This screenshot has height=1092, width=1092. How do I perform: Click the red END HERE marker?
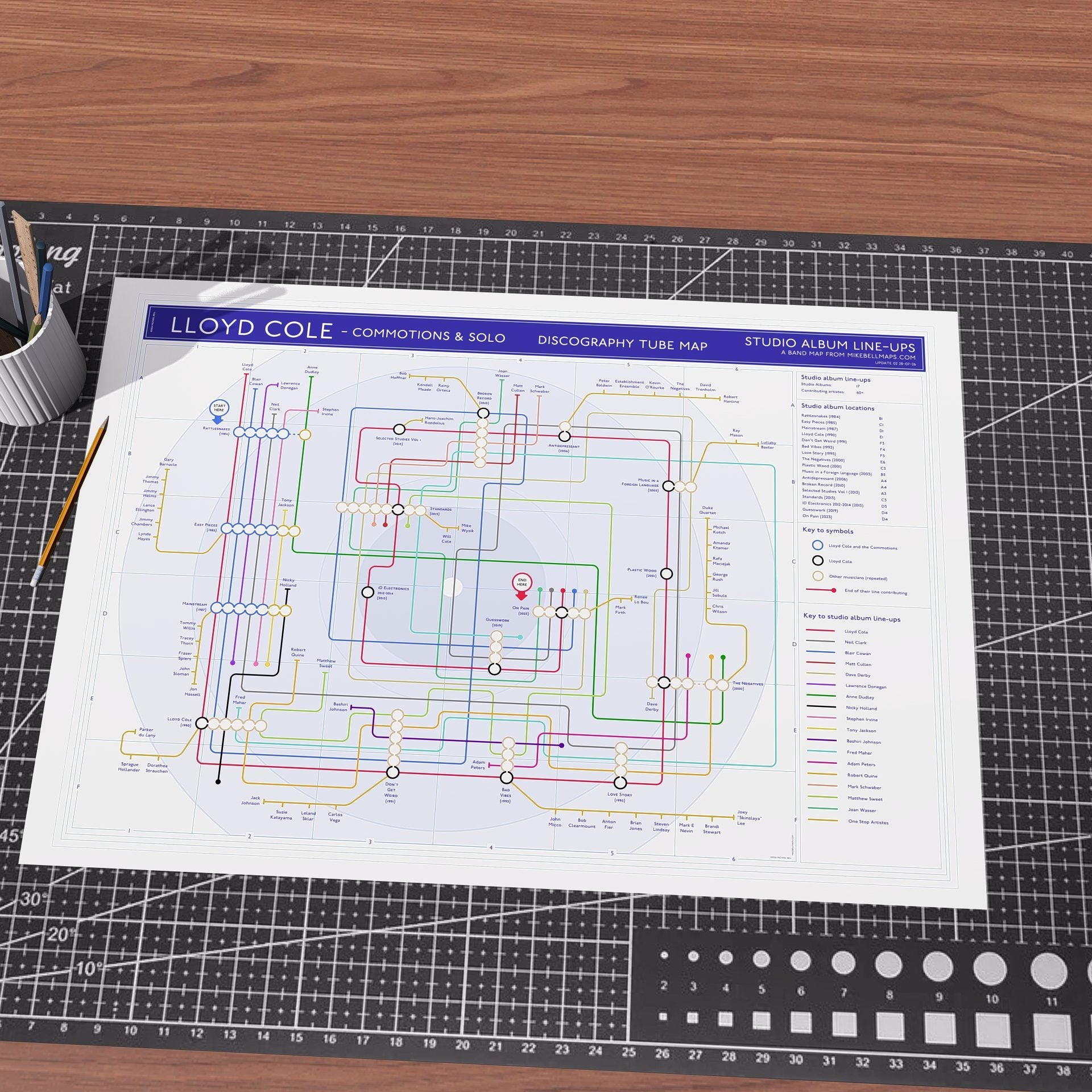522,585
